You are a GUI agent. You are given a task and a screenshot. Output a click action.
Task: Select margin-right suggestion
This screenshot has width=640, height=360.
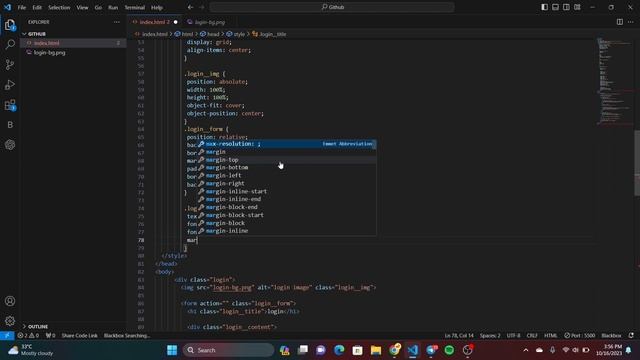287,184
